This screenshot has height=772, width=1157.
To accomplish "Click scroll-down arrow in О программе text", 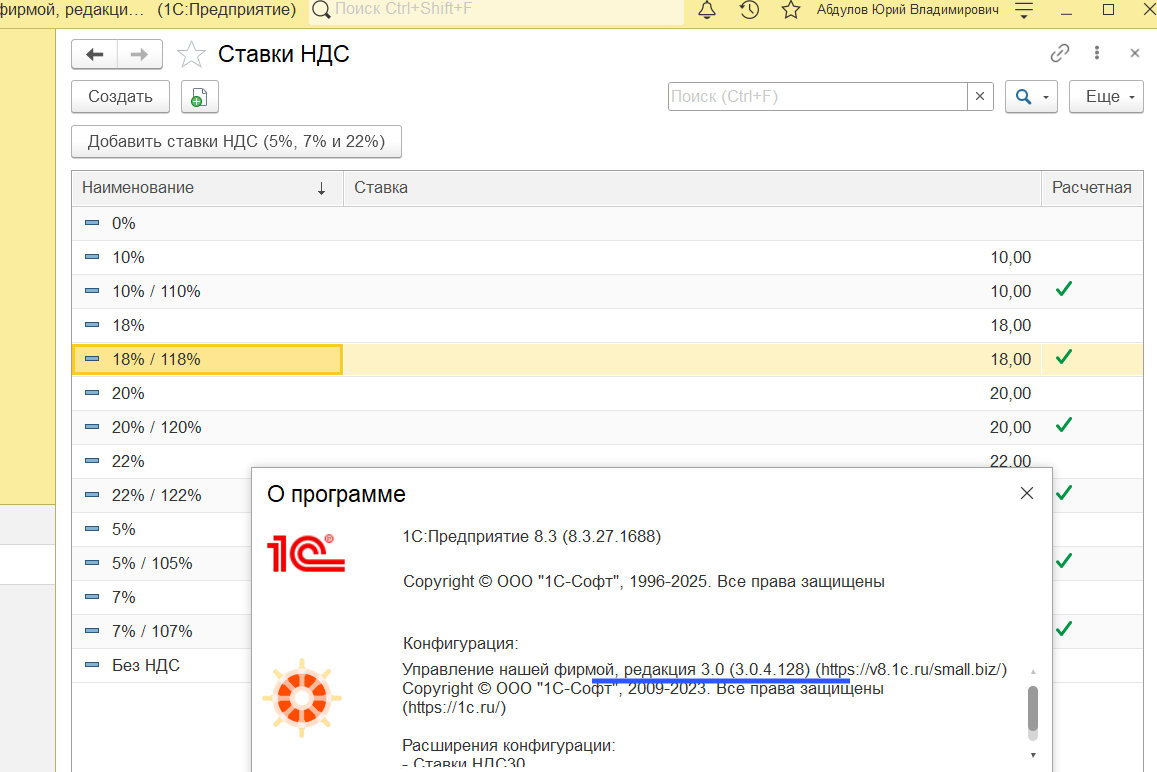I will click(x=1033, y=755).
